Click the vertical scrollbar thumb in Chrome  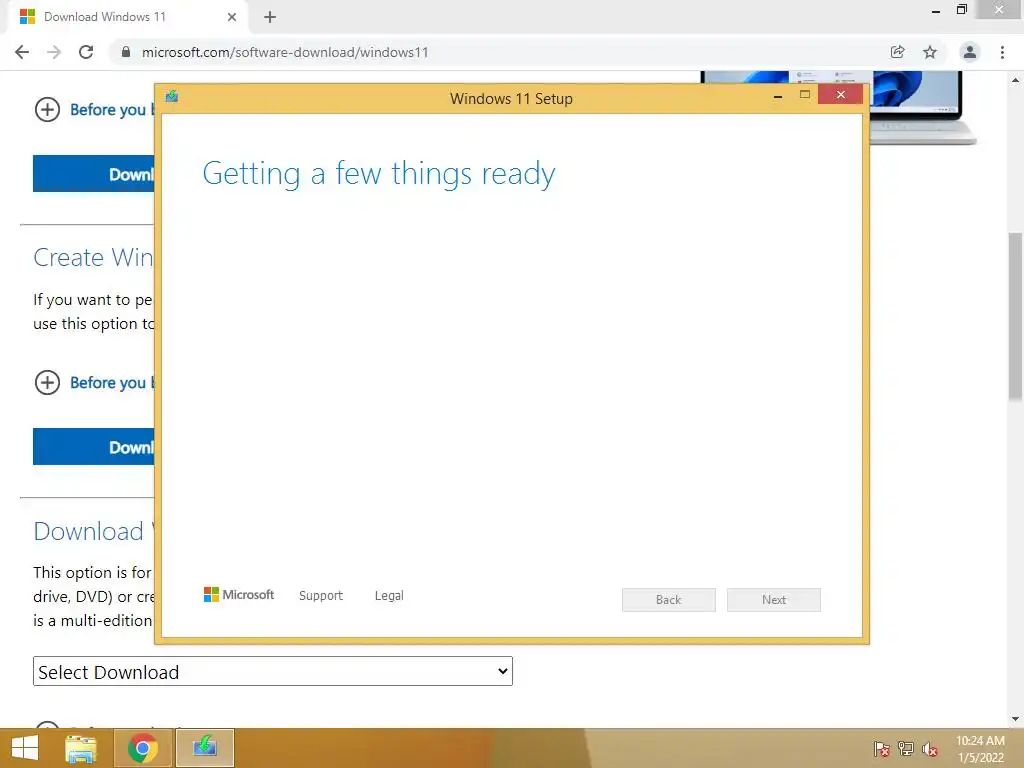point(1016,316)
